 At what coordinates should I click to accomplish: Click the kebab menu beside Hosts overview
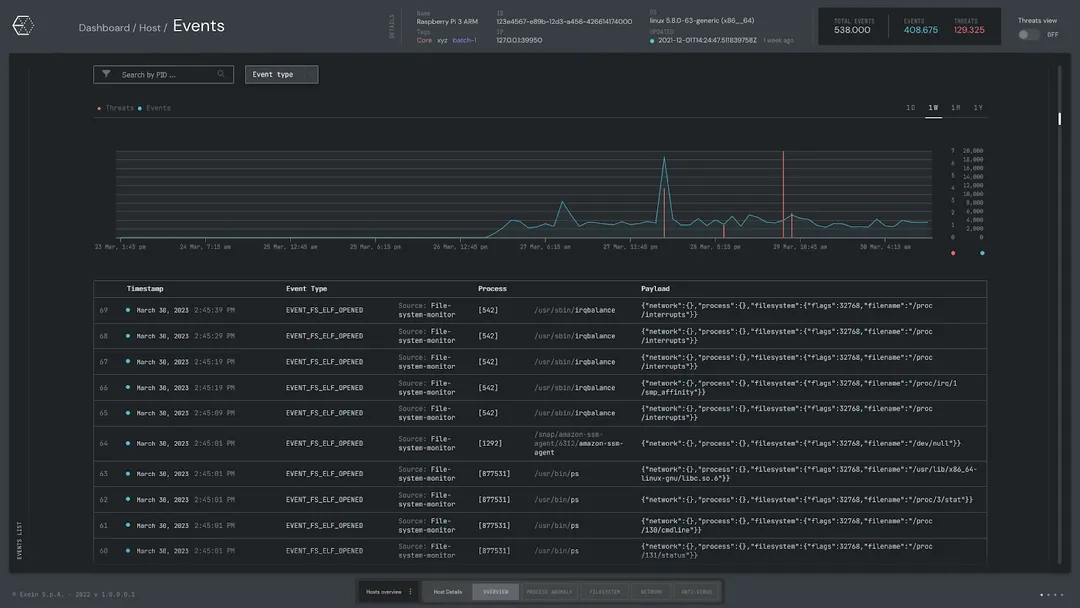[411, 591]
